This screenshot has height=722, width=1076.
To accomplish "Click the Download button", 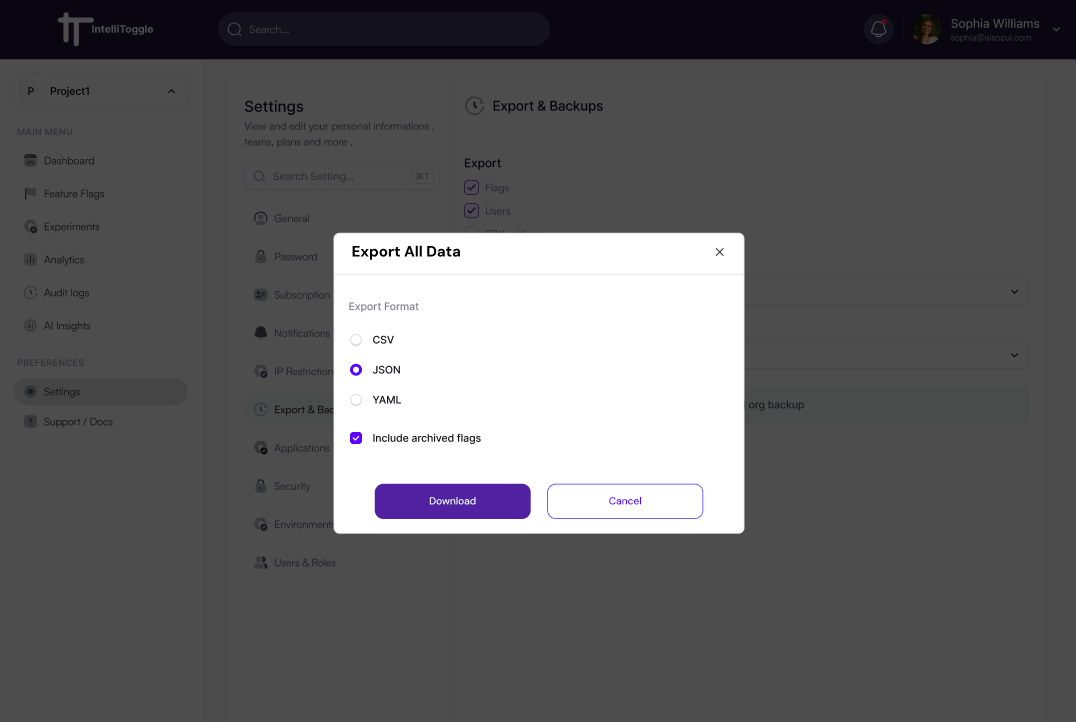I will [452, 501].
